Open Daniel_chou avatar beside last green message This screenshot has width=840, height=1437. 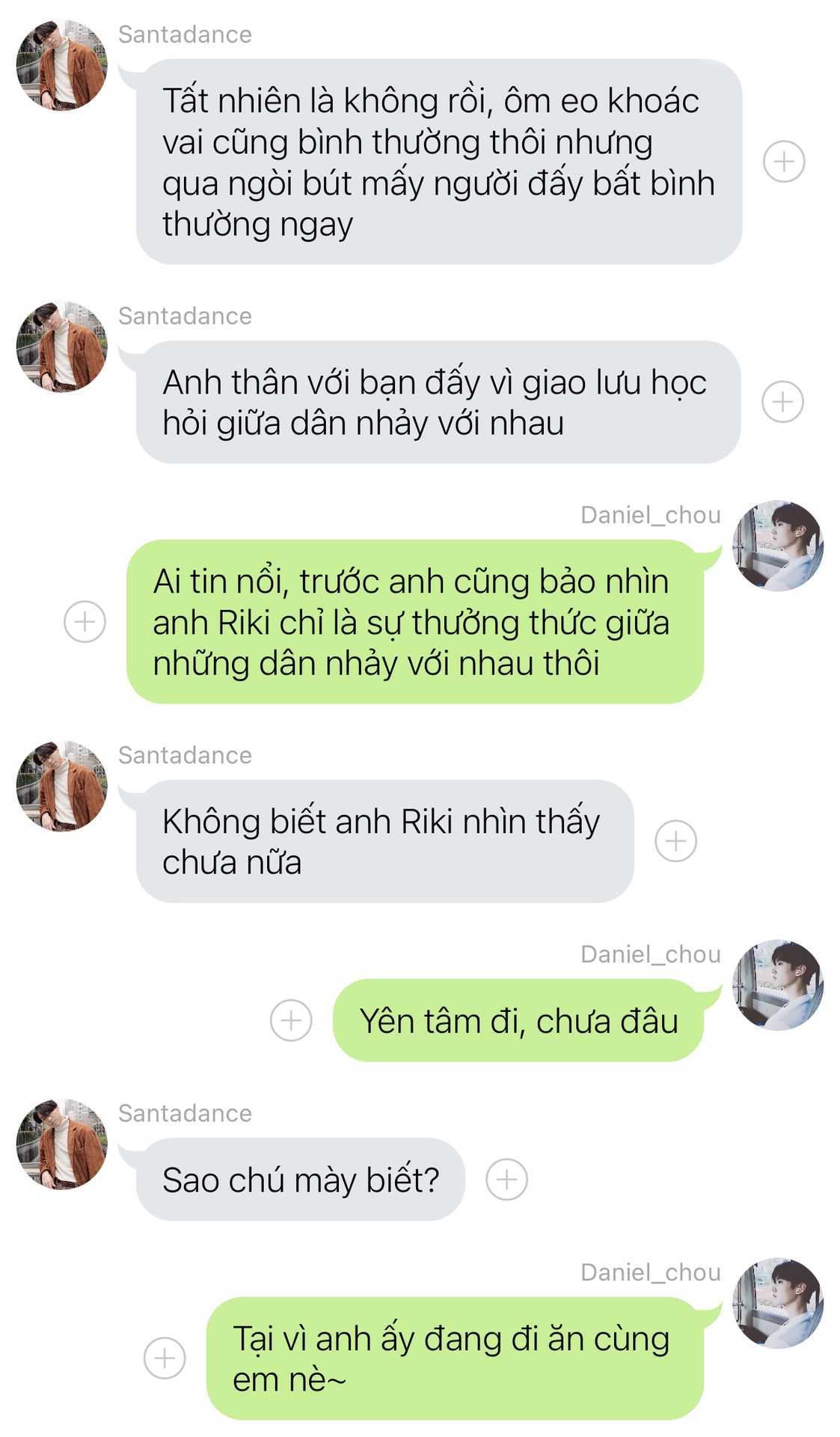[x=778, y=1304]
